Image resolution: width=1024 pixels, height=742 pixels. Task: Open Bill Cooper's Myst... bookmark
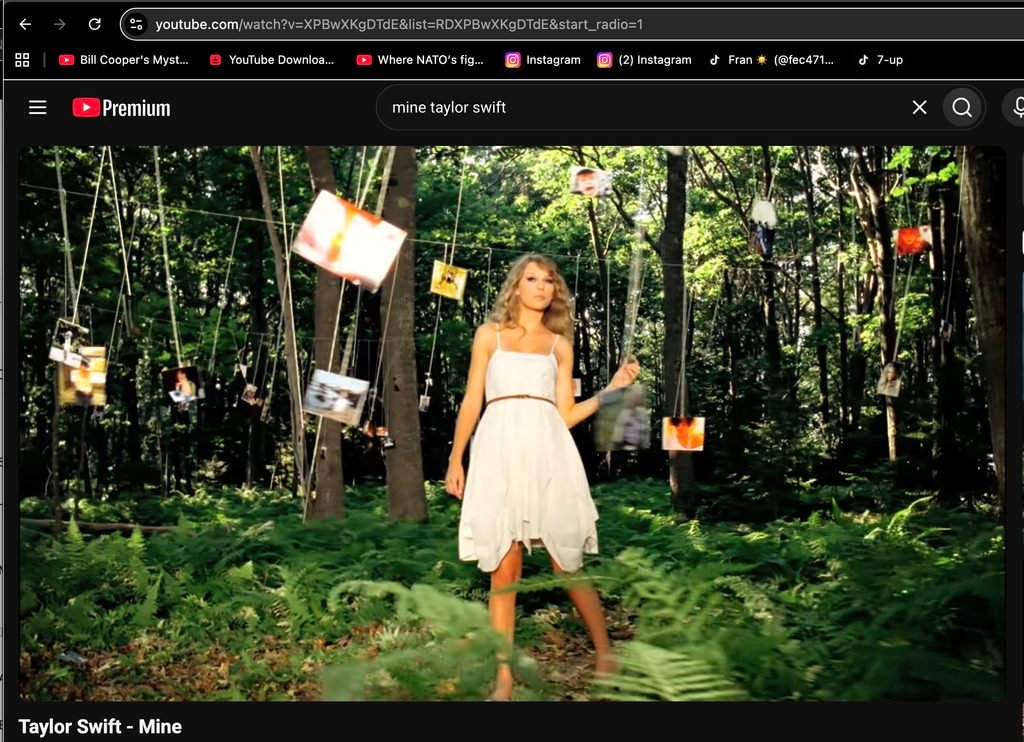(123, 60)
